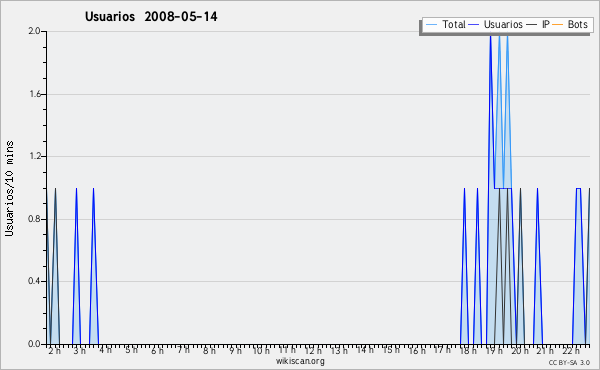This screenshot has width=600, height=370.
Task: Click the '18 h' x-axis label
Action: click(x=468, y=351)
